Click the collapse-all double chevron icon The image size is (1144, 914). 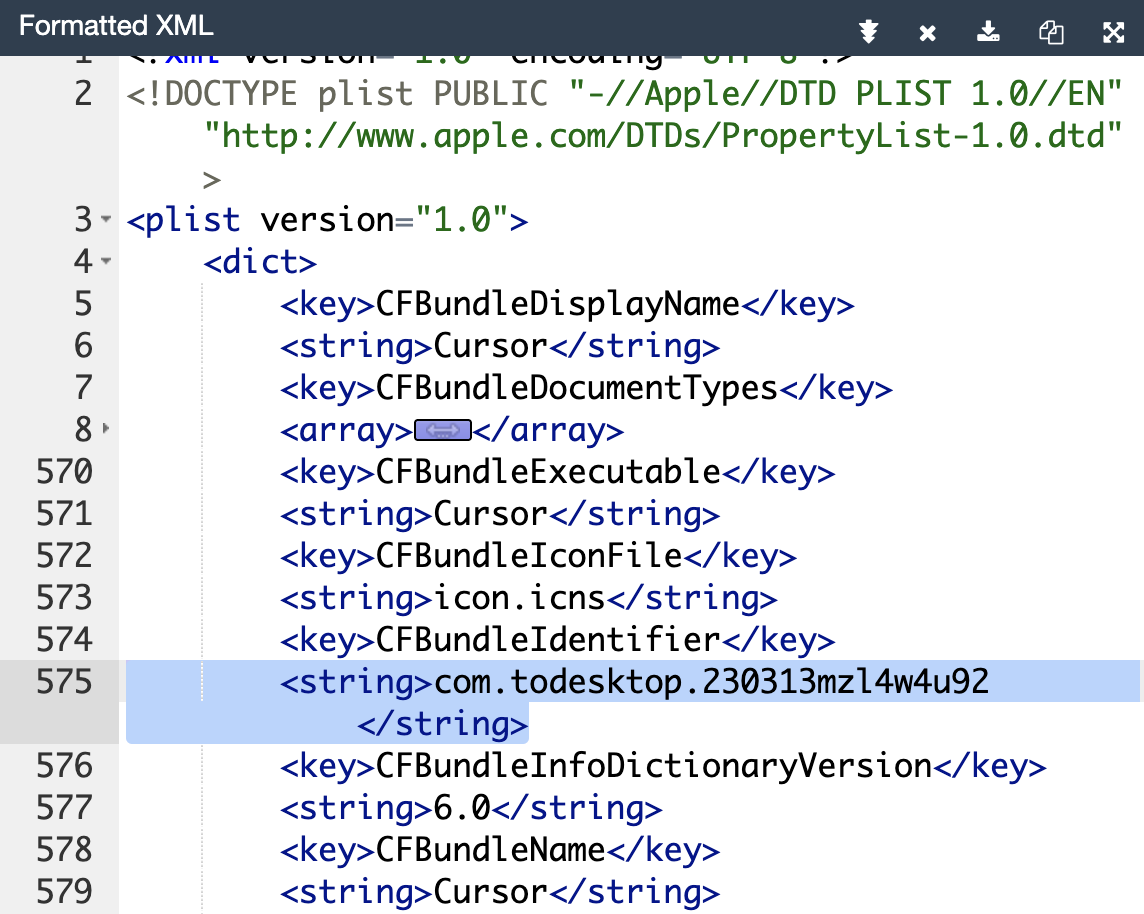point(868,32)
